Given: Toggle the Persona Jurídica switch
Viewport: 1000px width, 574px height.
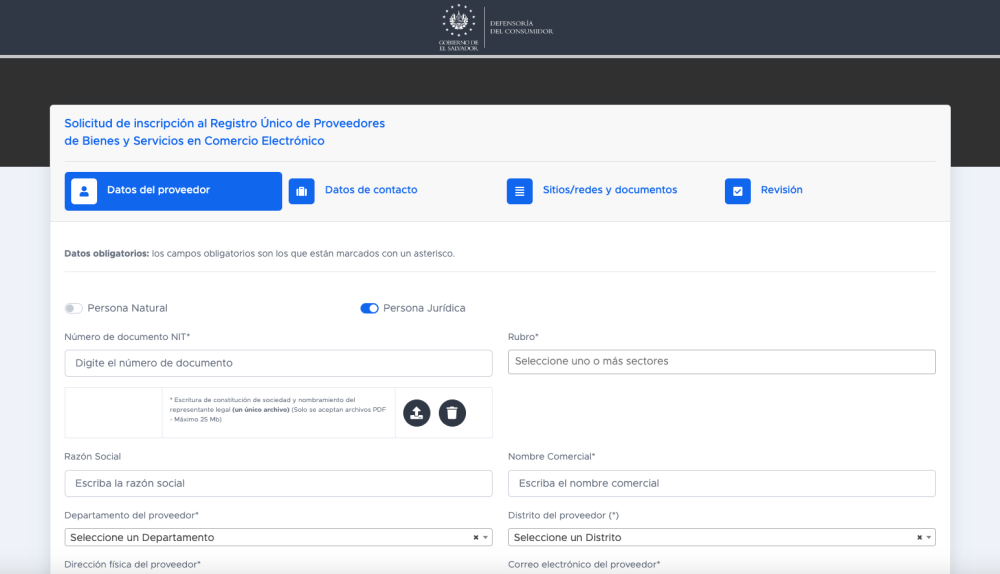Looking at the screenshot, I should [x=369, y=308].
